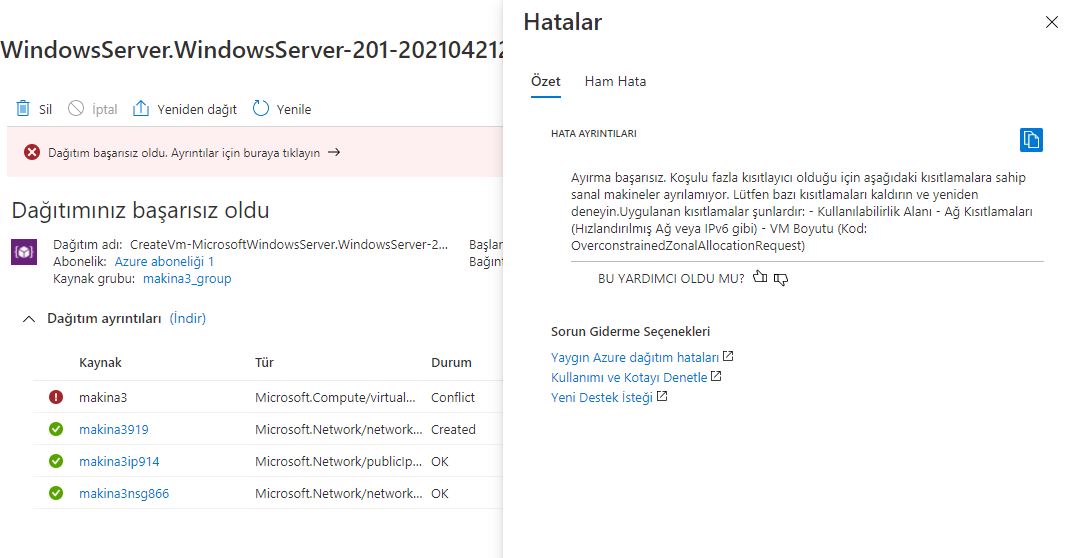Copy error details with the blue copy icon
Viewport: 1088px width, 558px height.
pyautogui.click(x=1031, y=140)
